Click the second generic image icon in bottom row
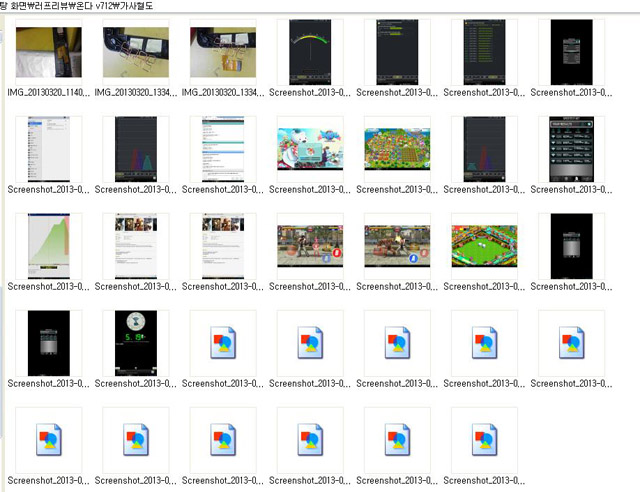The width and height of the screenshot is (640, 492). tap(137, 440)
